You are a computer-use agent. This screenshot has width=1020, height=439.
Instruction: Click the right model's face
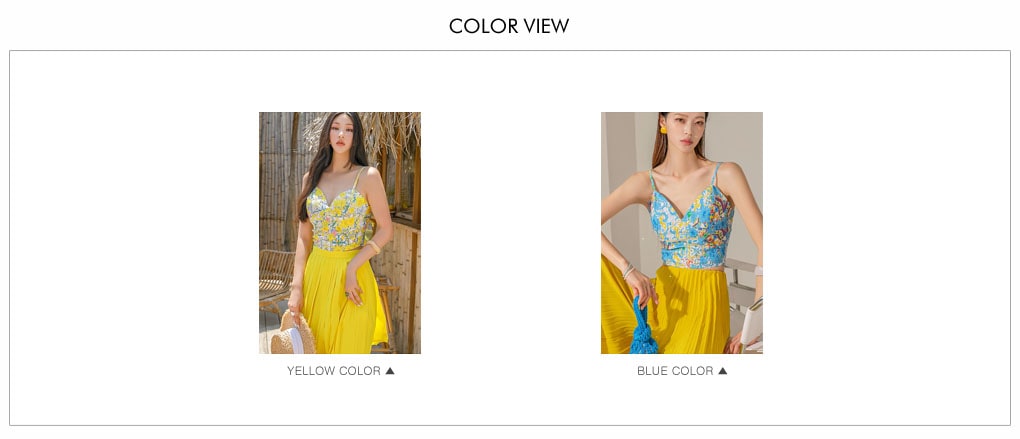[685, 131]
